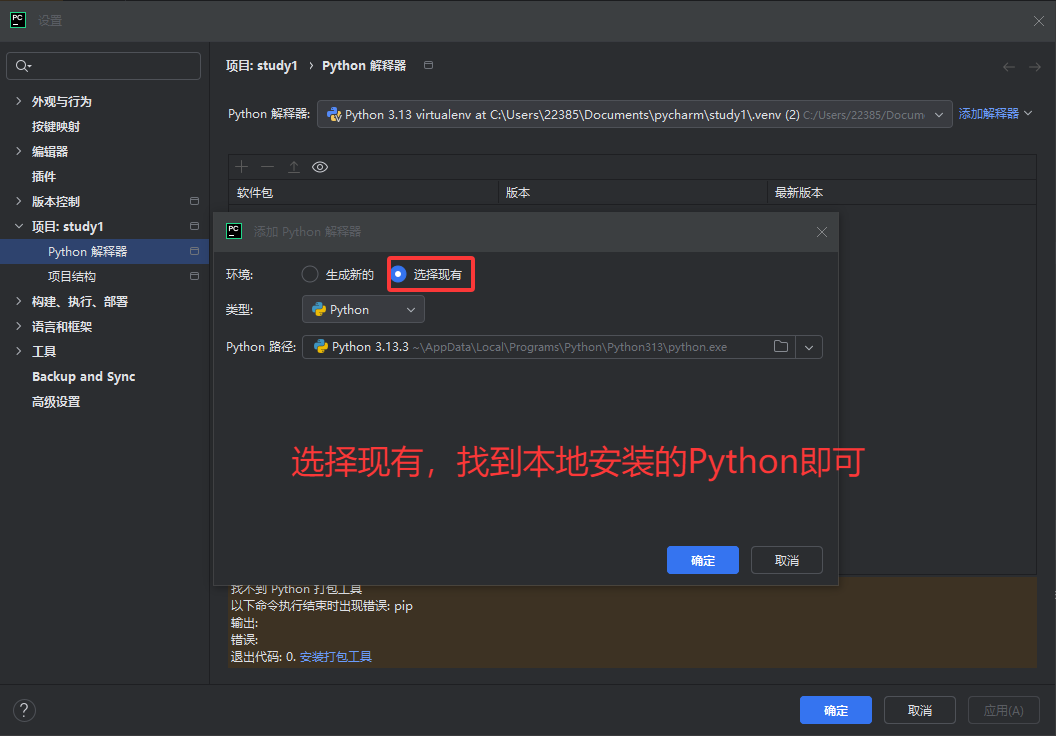
Task: Close the 添加 Python 解释器 dialog
Action: 822,232
